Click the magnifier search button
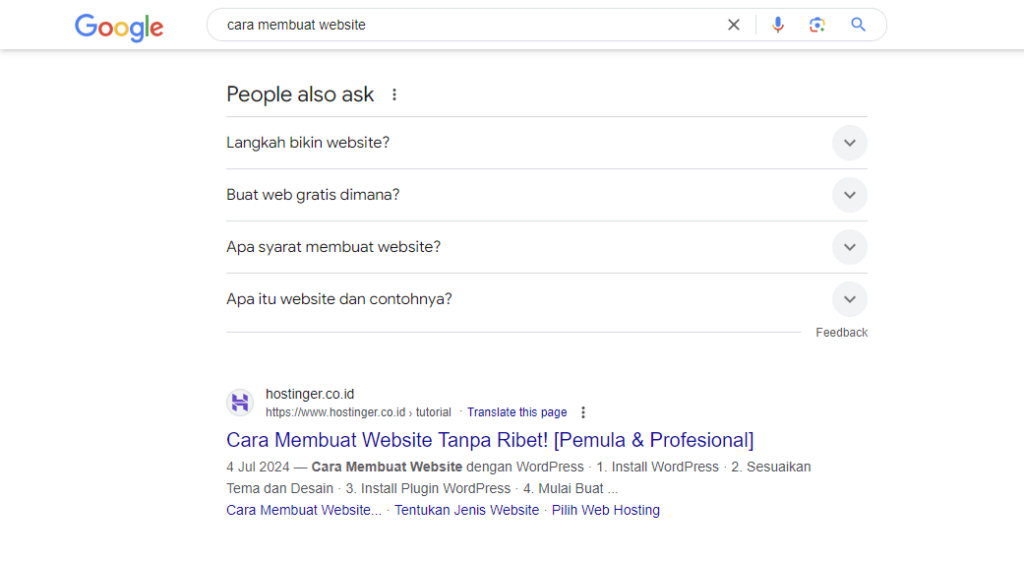1024x563 pixels. click(858, 25)
